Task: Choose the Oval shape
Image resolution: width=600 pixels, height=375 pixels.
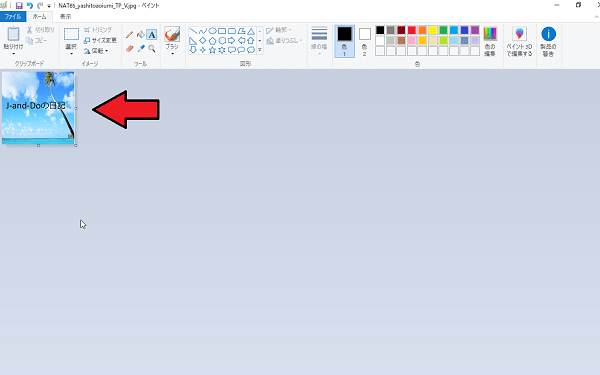Action: click(212, 31)
